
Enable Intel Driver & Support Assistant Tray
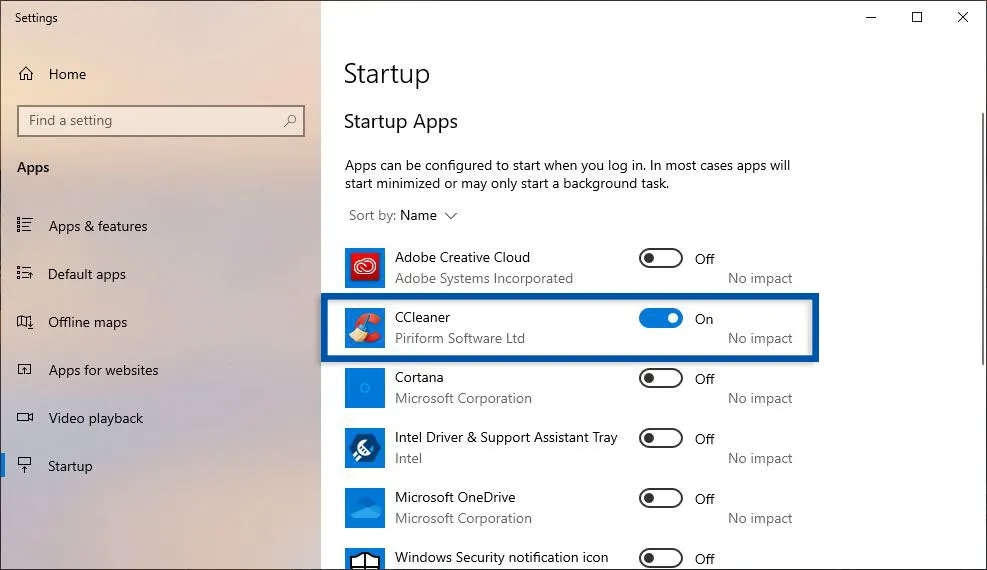point(660,438)
